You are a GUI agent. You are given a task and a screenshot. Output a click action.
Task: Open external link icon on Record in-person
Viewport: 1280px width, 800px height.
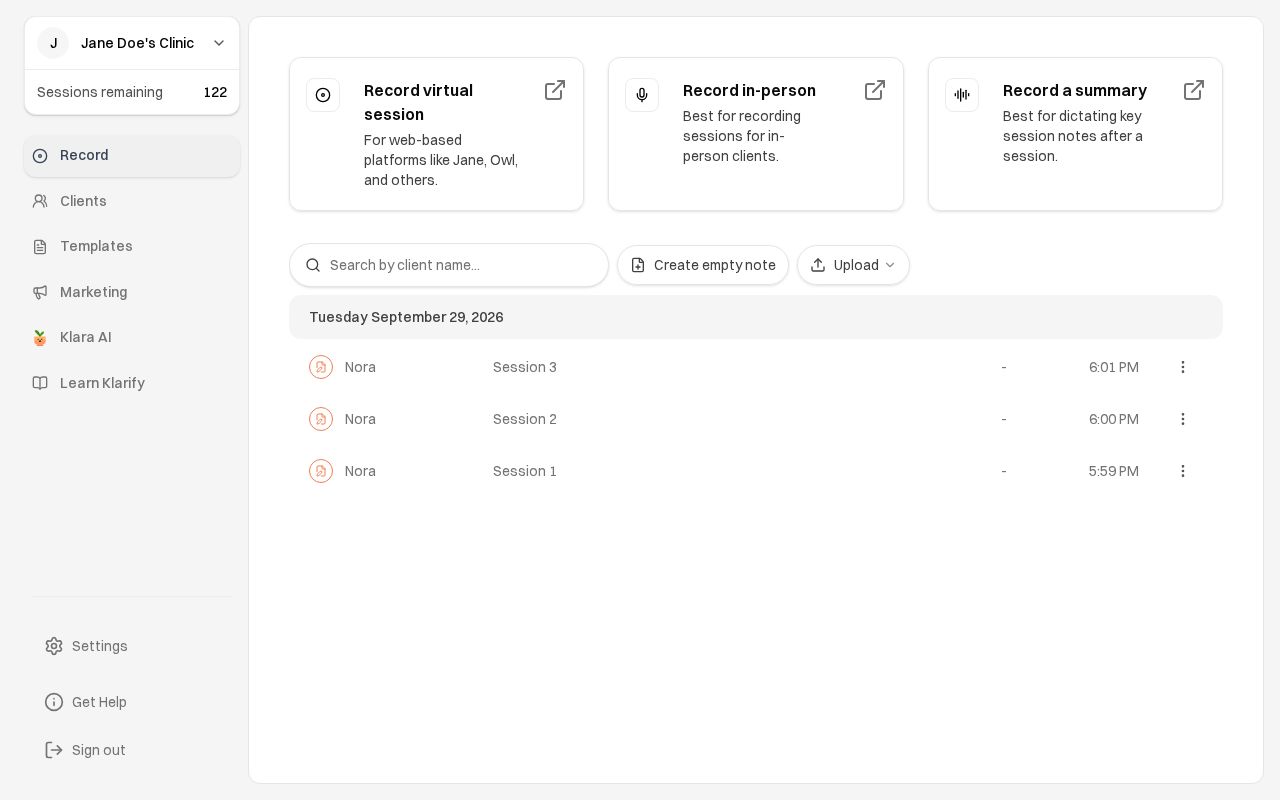pyautogui.click(x=875, y=90)
